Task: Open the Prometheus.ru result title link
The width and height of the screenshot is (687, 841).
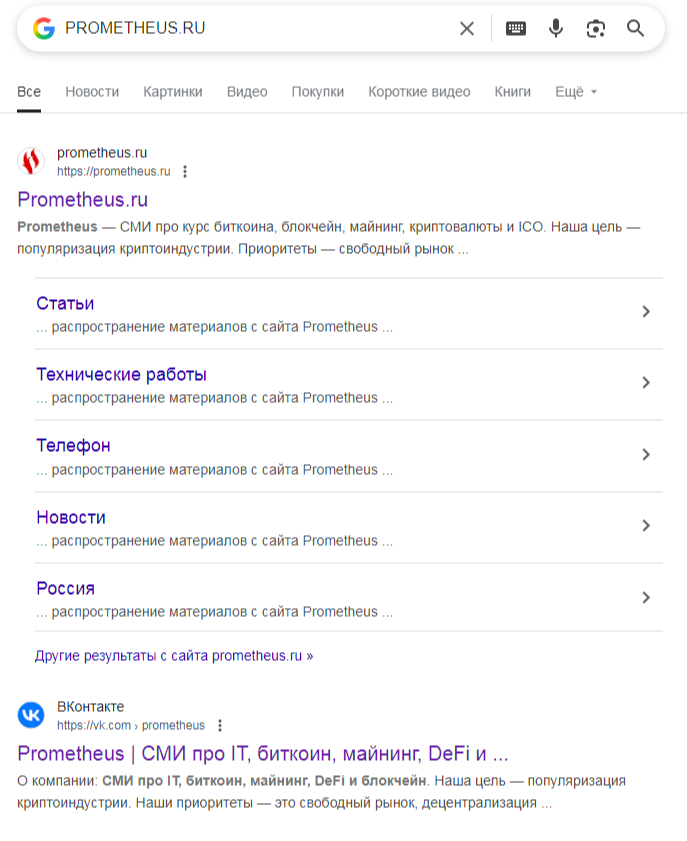Action: coord(82,199)
